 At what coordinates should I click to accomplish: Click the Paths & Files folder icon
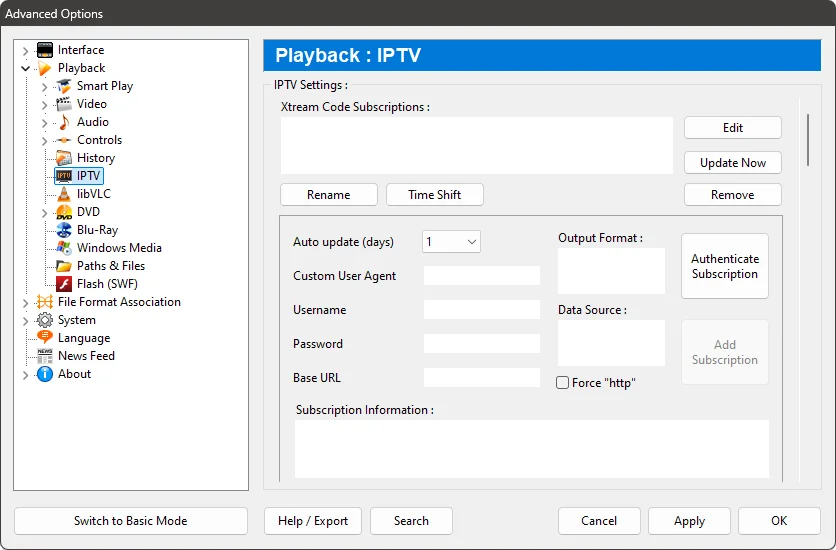(64, 266)
